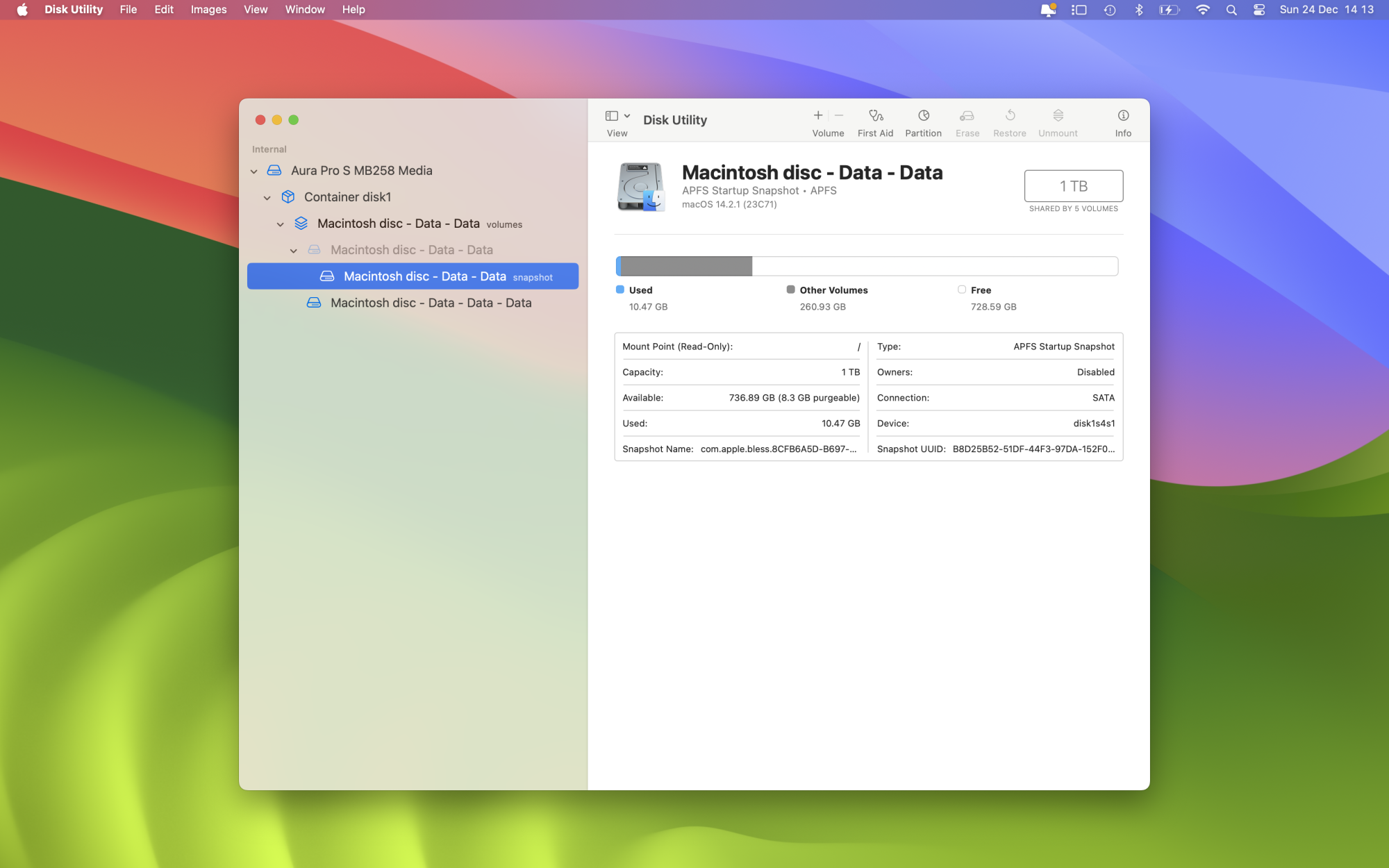Collapse the Aura Pro S MB258 Media tree

[254, 172]
